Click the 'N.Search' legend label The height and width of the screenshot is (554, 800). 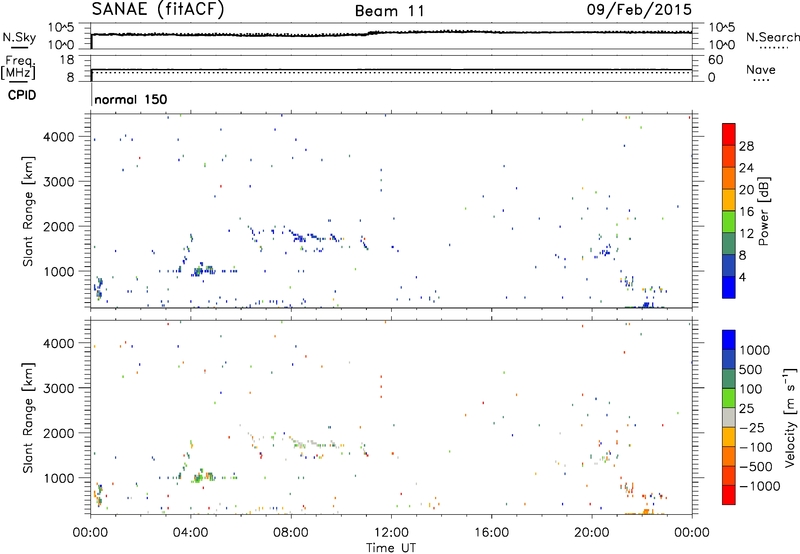coord(773,37)
